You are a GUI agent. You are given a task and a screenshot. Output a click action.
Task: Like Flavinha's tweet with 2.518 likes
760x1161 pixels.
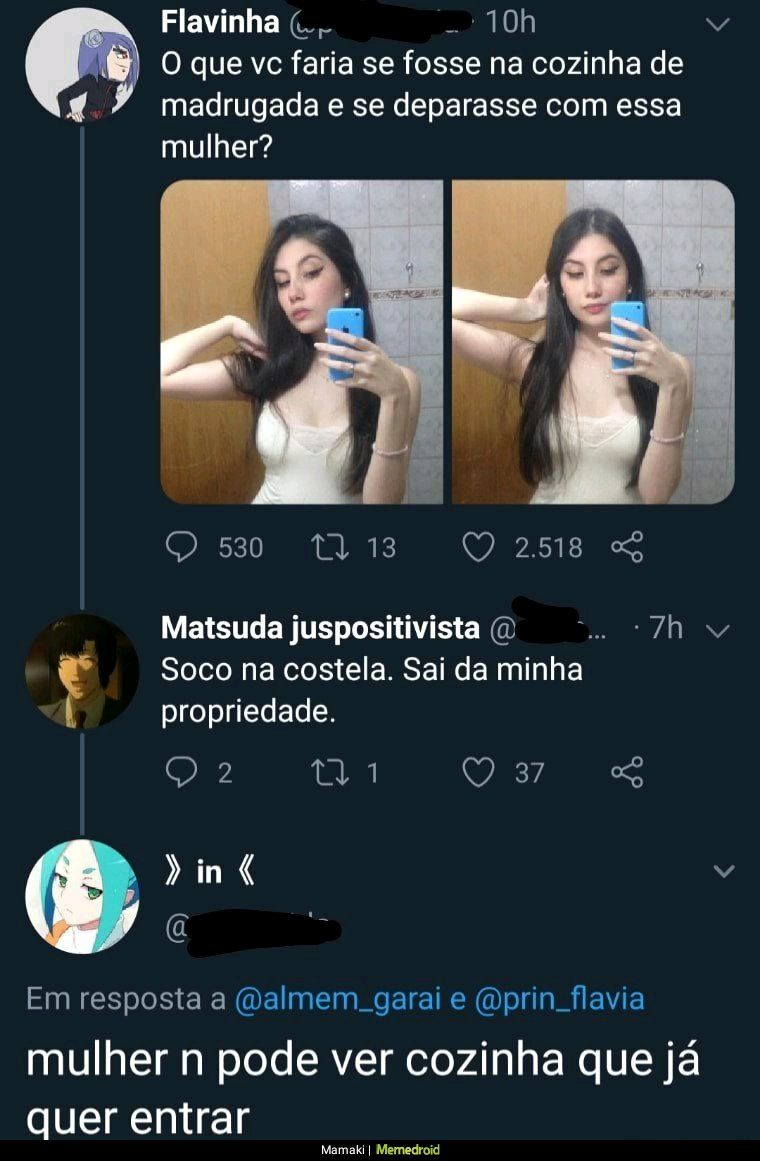coord(478,547)
